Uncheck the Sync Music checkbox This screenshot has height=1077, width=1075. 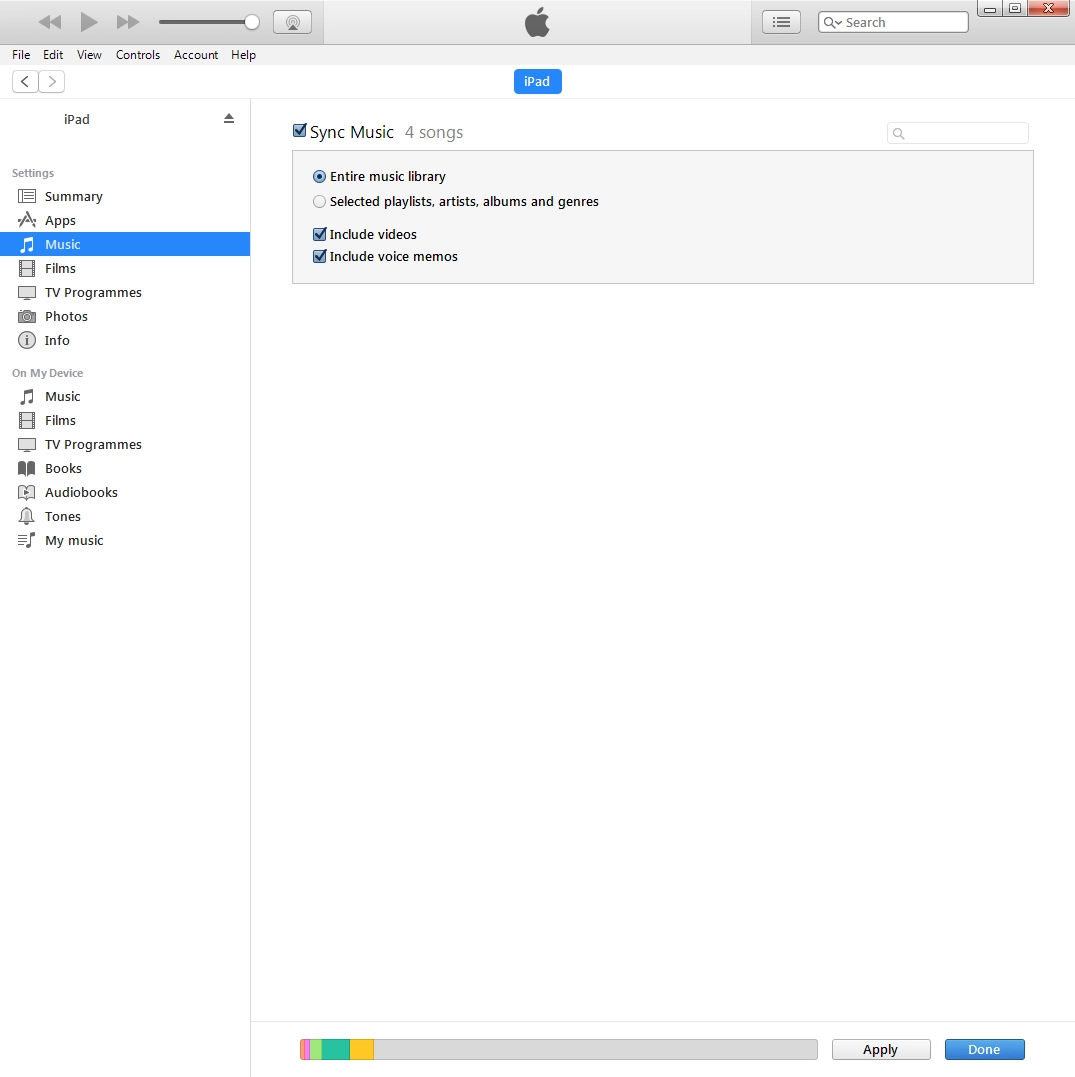pyautogui.click(x=299, y=131)
